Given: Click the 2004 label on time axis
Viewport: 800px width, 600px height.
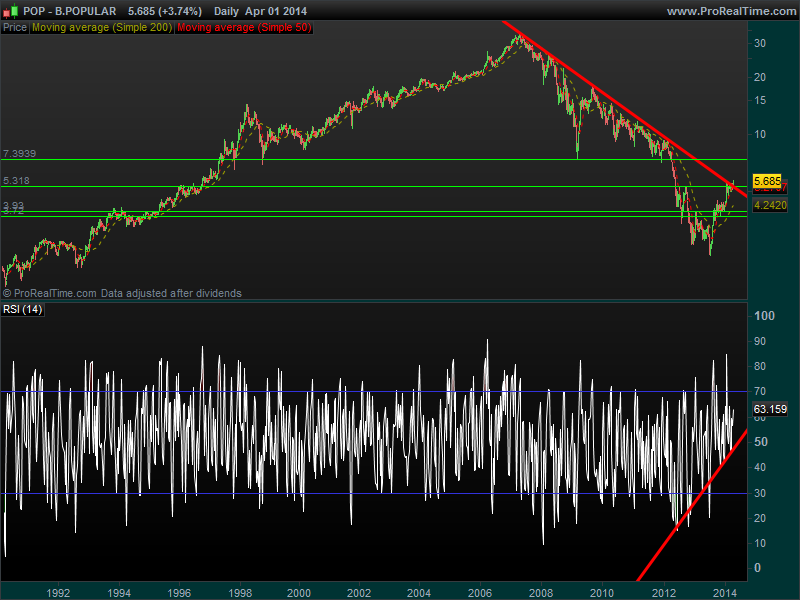Looking at the screenshot, I should click(x=419, y=593).
